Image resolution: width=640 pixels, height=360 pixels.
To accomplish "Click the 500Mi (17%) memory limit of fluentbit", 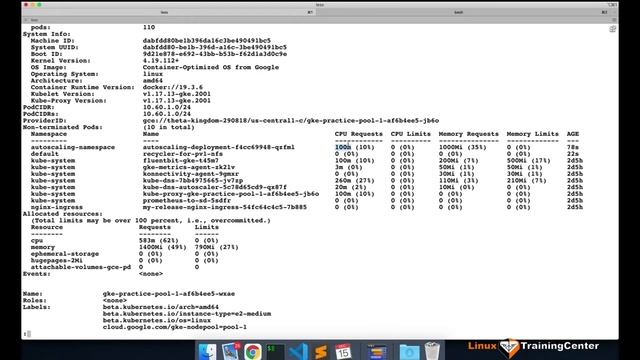I will pos(529,160).
